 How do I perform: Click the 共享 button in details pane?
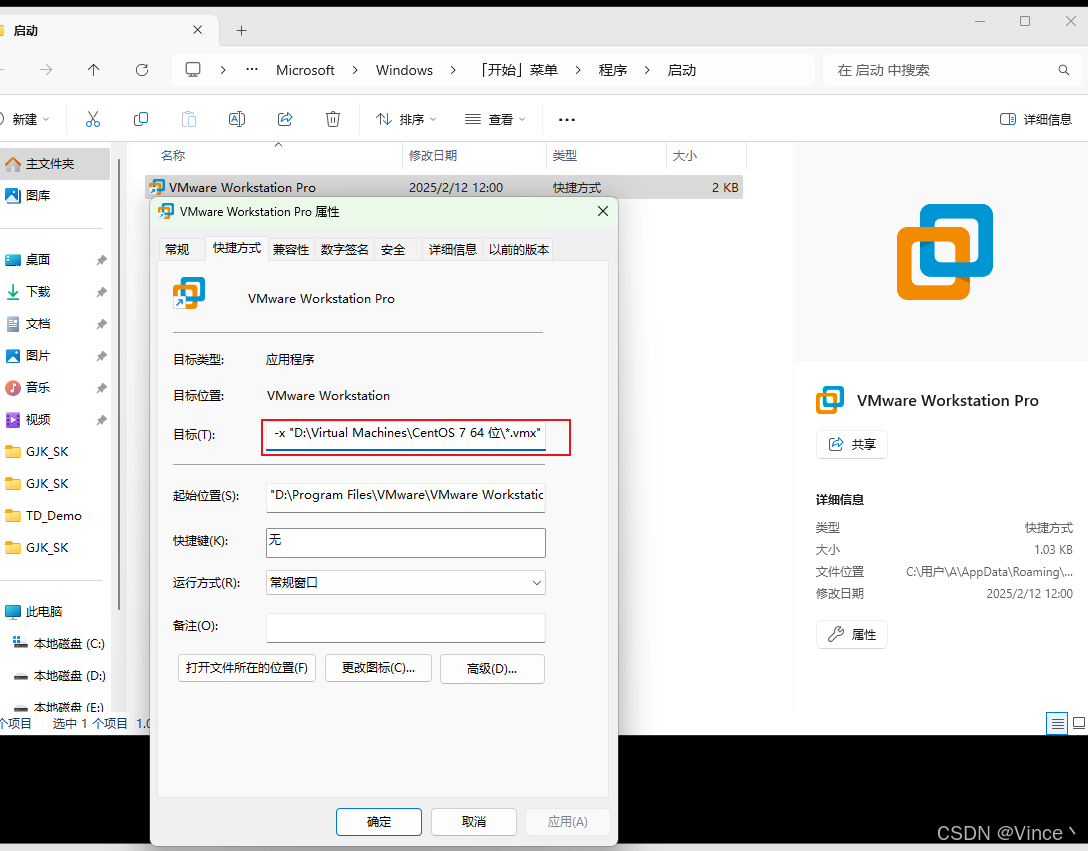point(852,444)
